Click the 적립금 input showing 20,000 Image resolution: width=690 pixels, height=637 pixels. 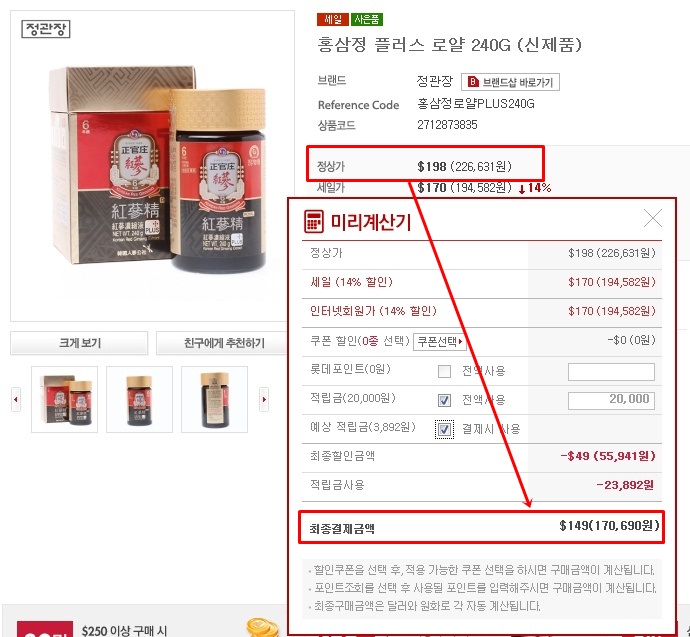pyautogui.click(x=611, y=401)
